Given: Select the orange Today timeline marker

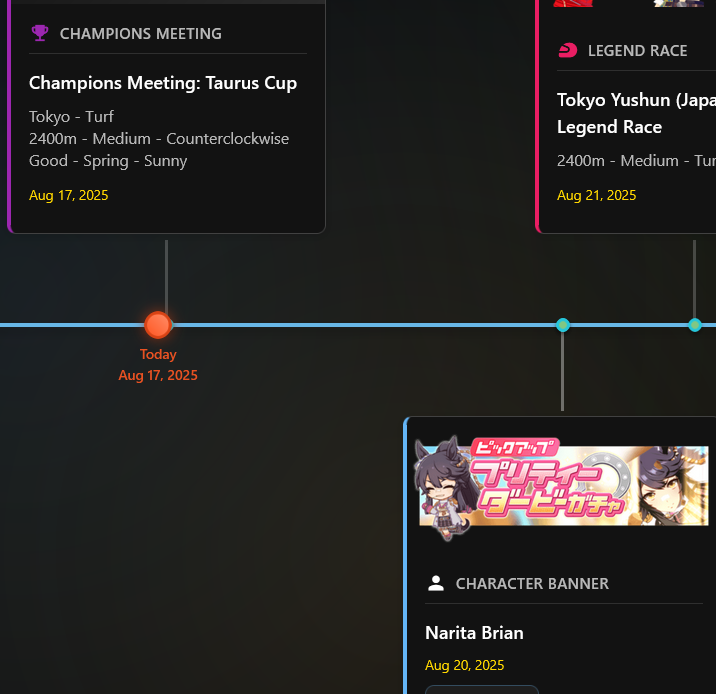Looking at the screenshot, I should 158,325.
